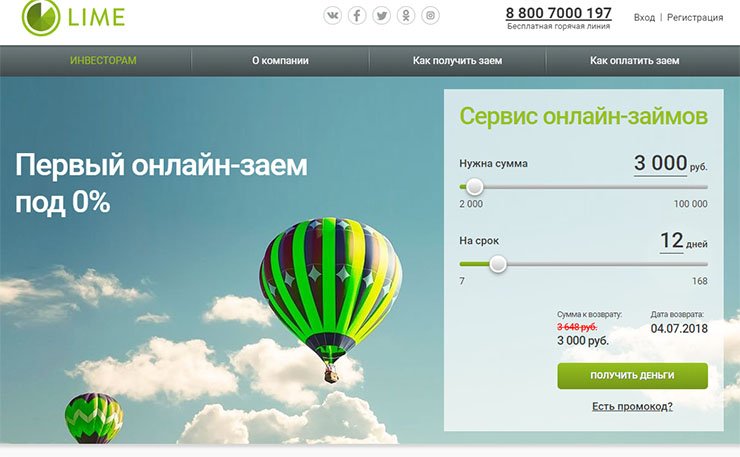The width and height of the screenshot is (740, 457).
Task: Go to Как получить заем menu item
Action: (457, 61)
